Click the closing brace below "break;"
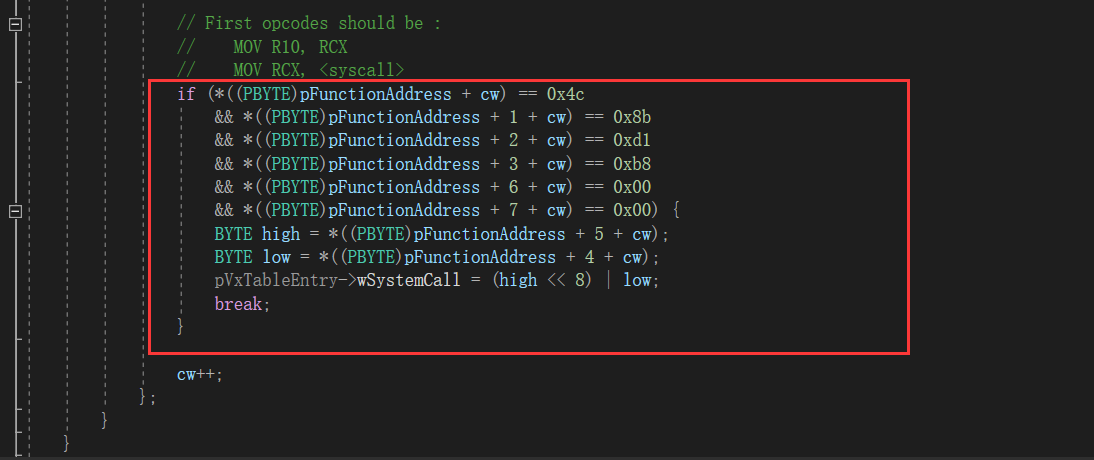 [x=181, y=327]
